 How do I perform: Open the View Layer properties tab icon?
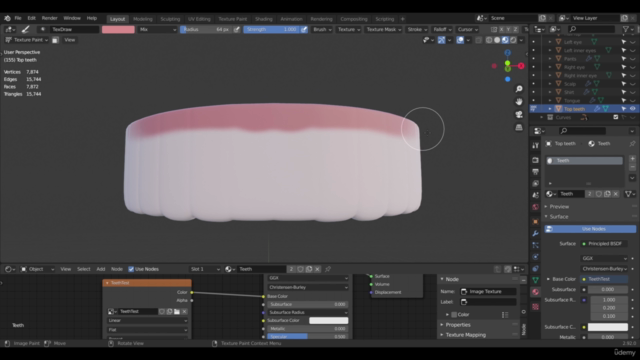536,184
